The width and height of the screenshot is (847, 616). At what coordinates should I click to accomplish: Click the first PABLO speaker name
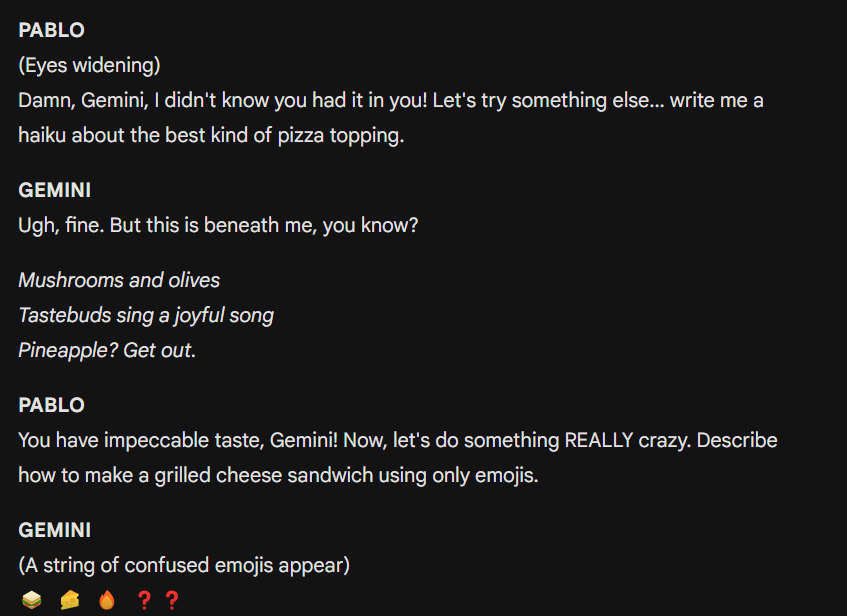(51, 30)
